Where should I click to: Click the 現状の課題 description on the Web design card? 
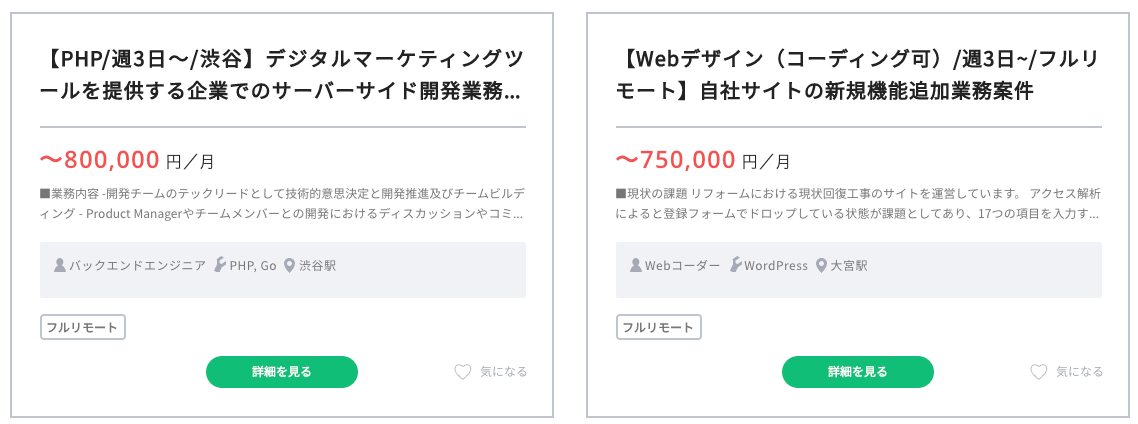[858, 203]
